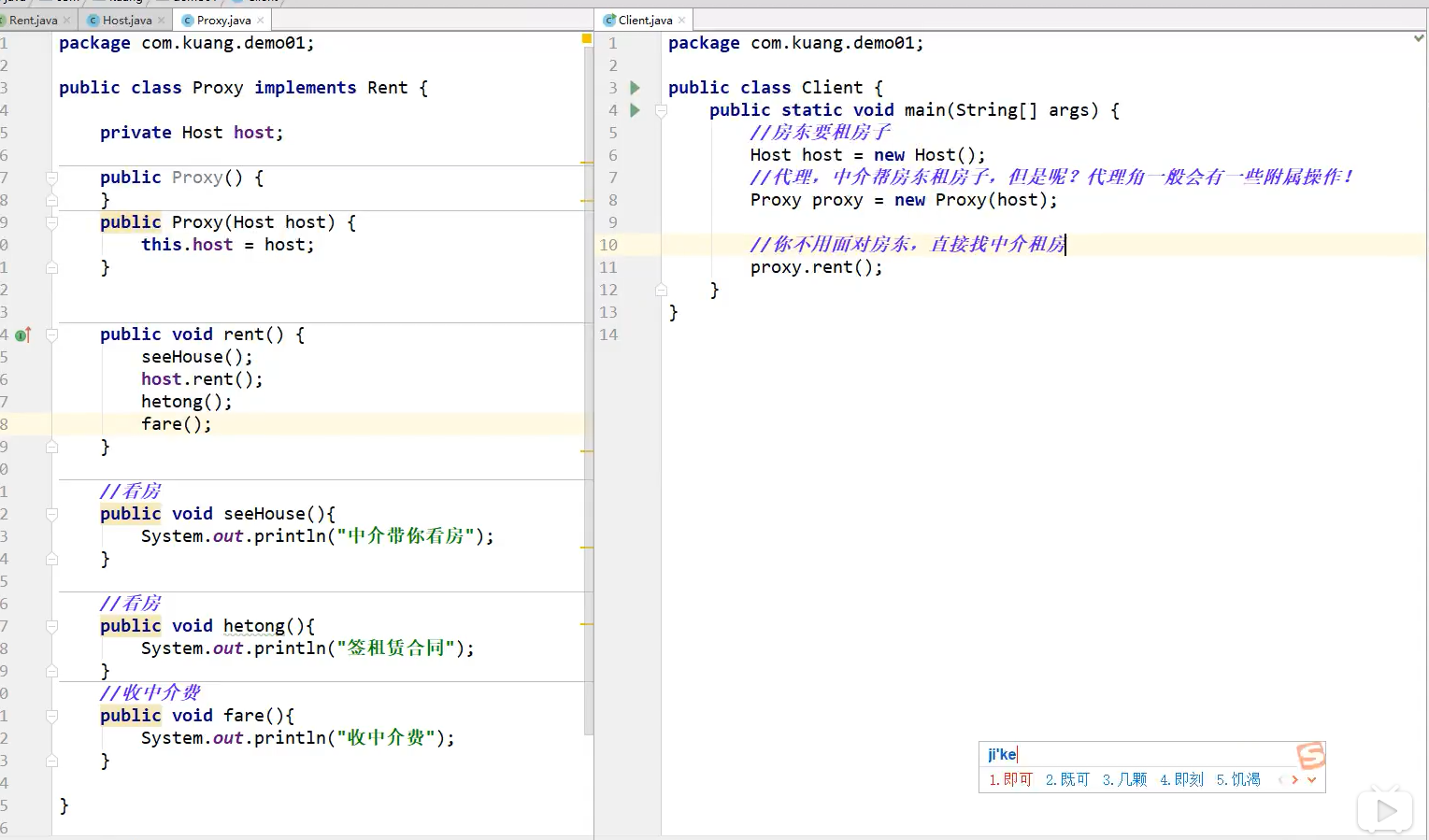This screenshot has width=1429, height=840.
Task: Click 'proxy.rent();' in Client.java
Action: tap(816, 267)
